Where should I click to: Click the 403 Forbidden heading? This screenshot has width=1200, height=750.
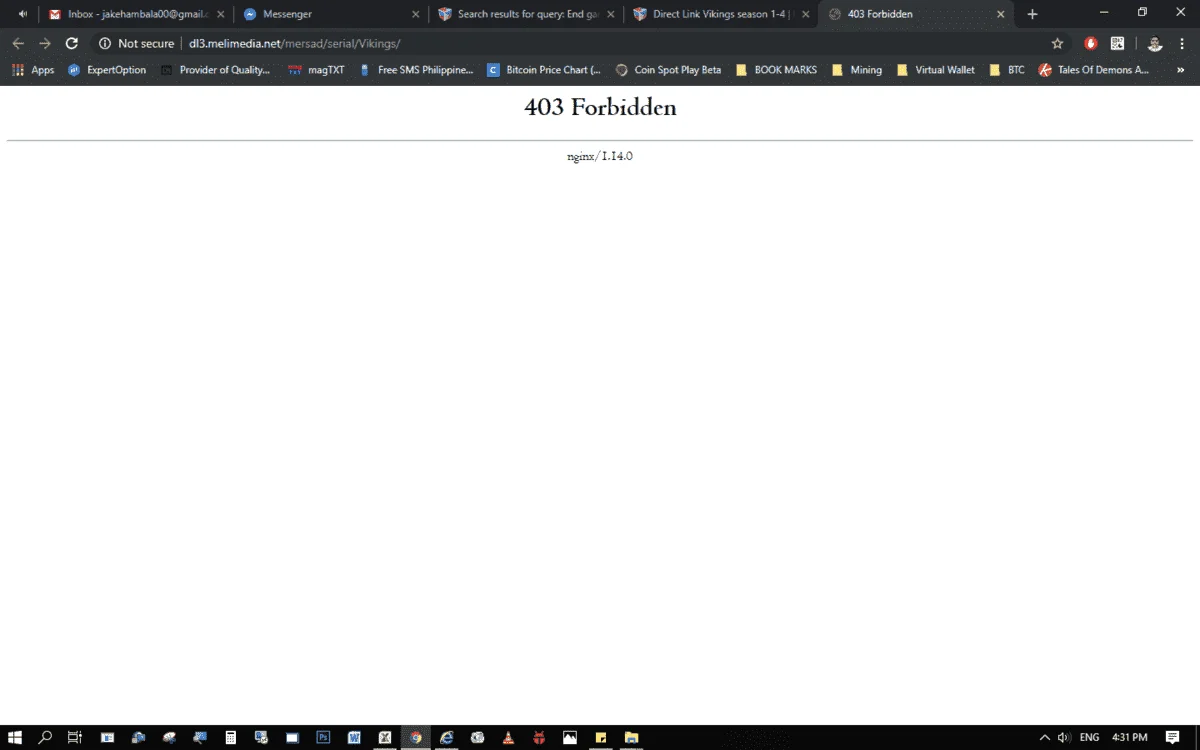click(600, 107)
